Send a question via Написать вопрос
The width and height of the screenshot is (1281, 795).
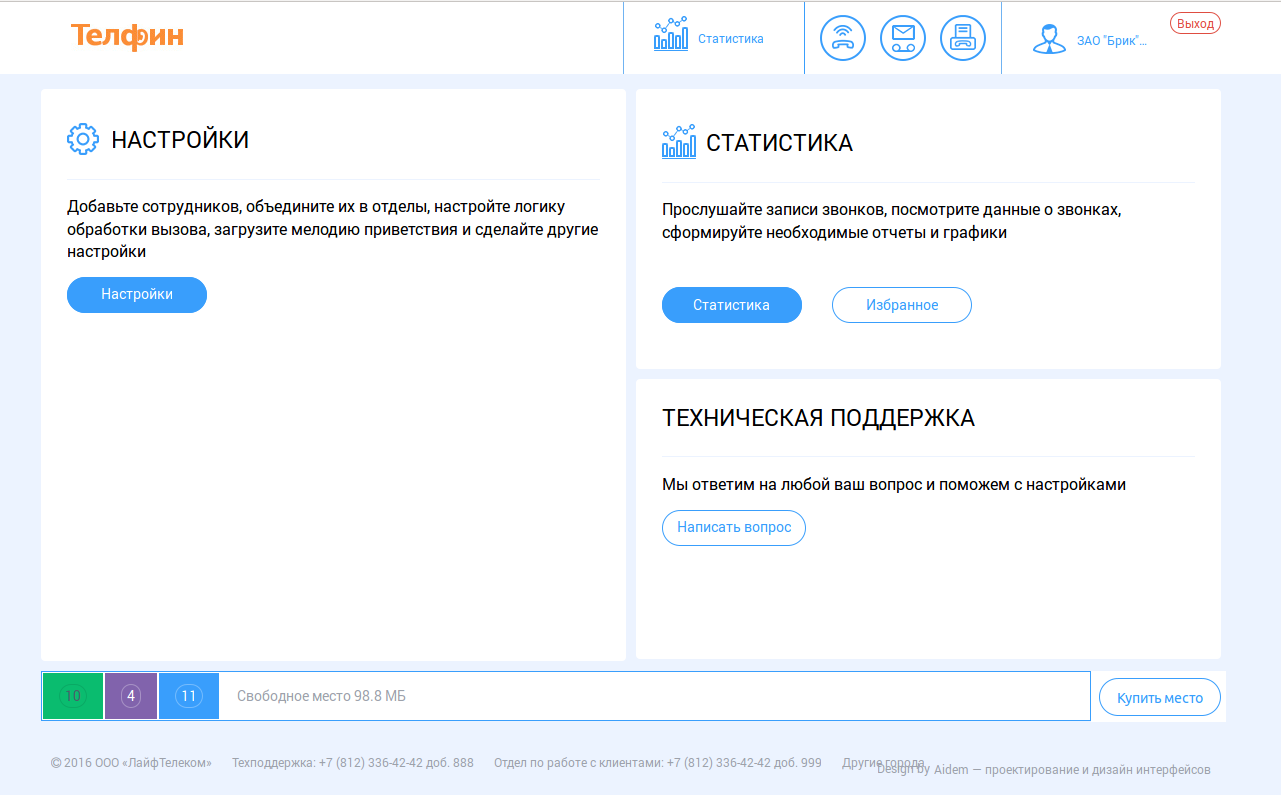pos(734,528)
